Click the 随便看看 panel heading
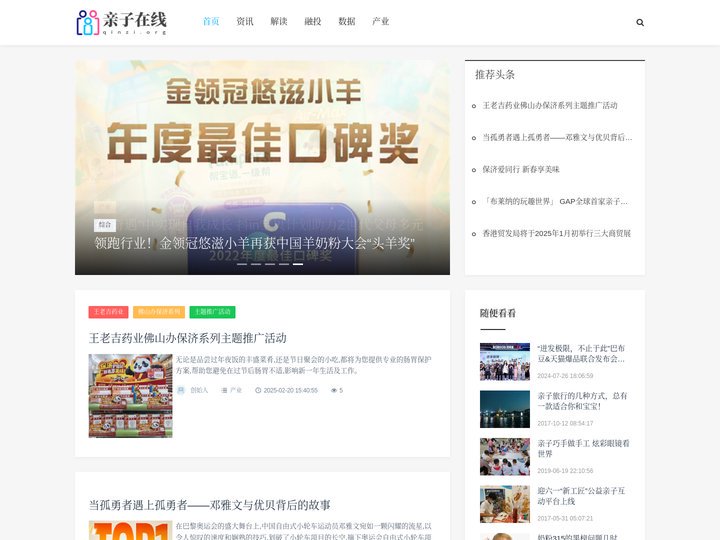This screenshot has width=720, height=540. point(497,313)
